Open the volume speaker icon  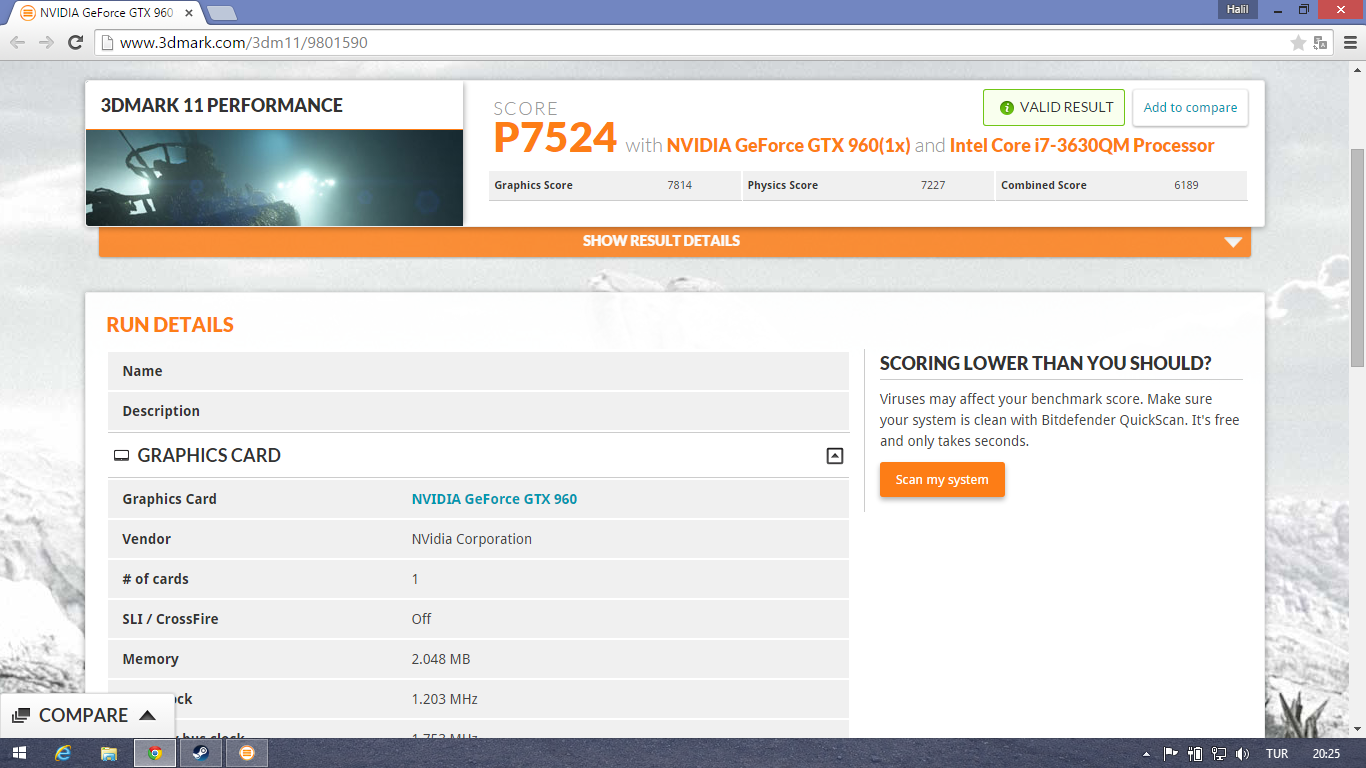coord(1243,754)
